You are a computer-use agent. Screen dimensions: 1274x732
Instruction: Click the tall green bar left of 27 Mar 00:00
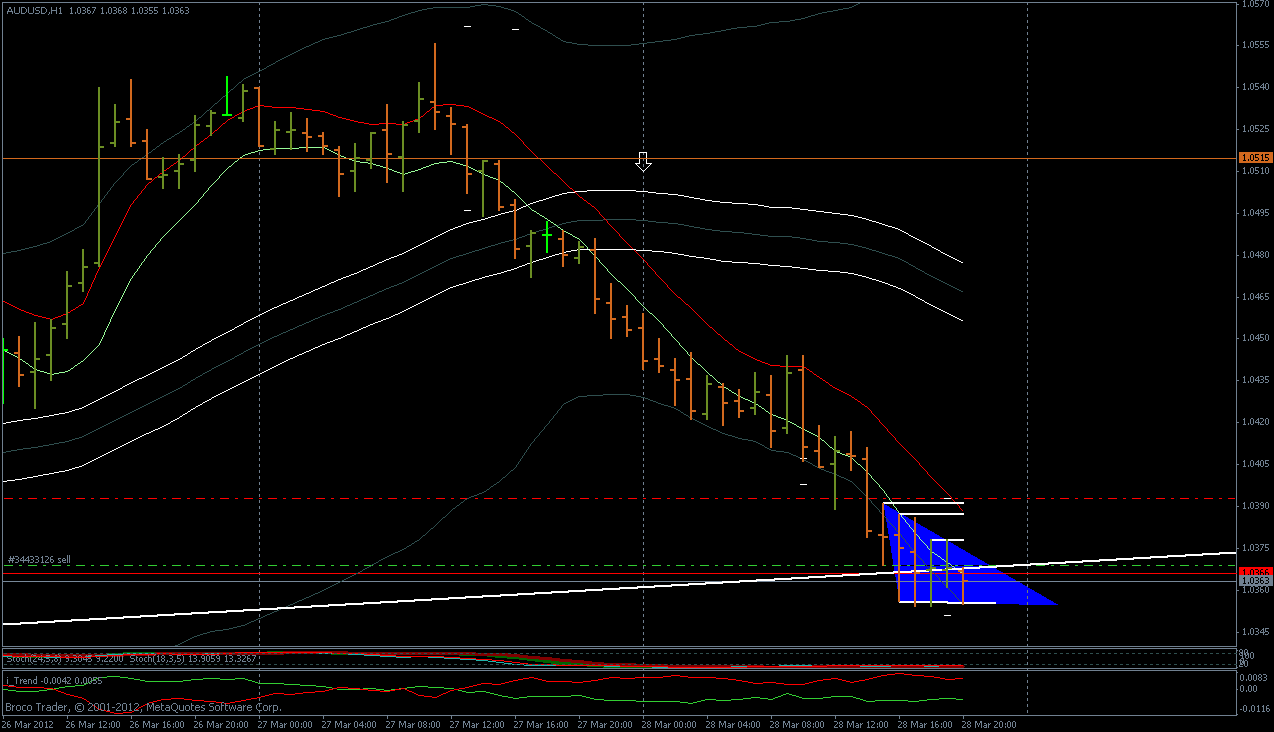coord(228,96)
